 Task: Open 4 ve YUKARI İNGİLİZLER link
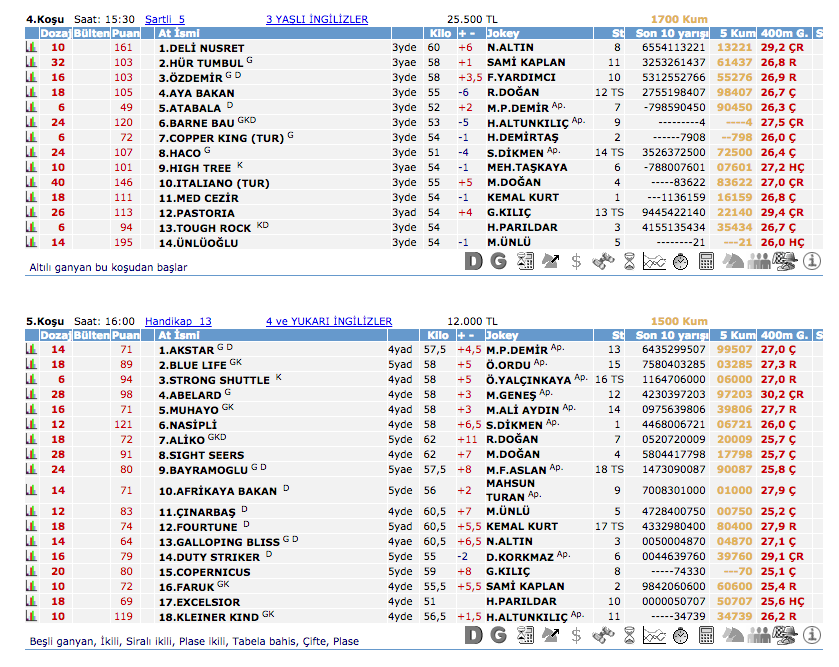click(329, 321)
